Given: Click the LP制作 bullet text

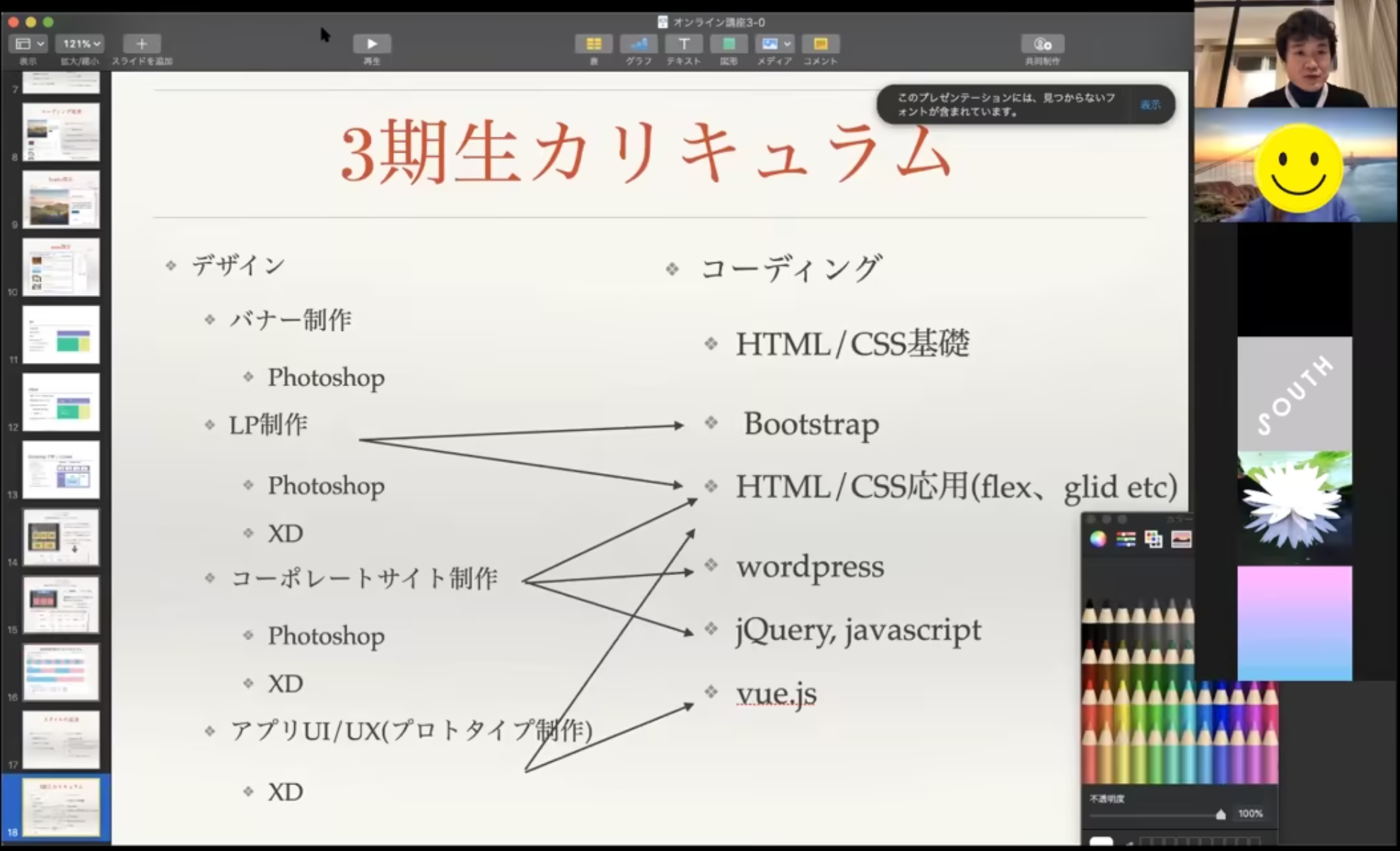Looking at the screenshot, I should [268, 425].
